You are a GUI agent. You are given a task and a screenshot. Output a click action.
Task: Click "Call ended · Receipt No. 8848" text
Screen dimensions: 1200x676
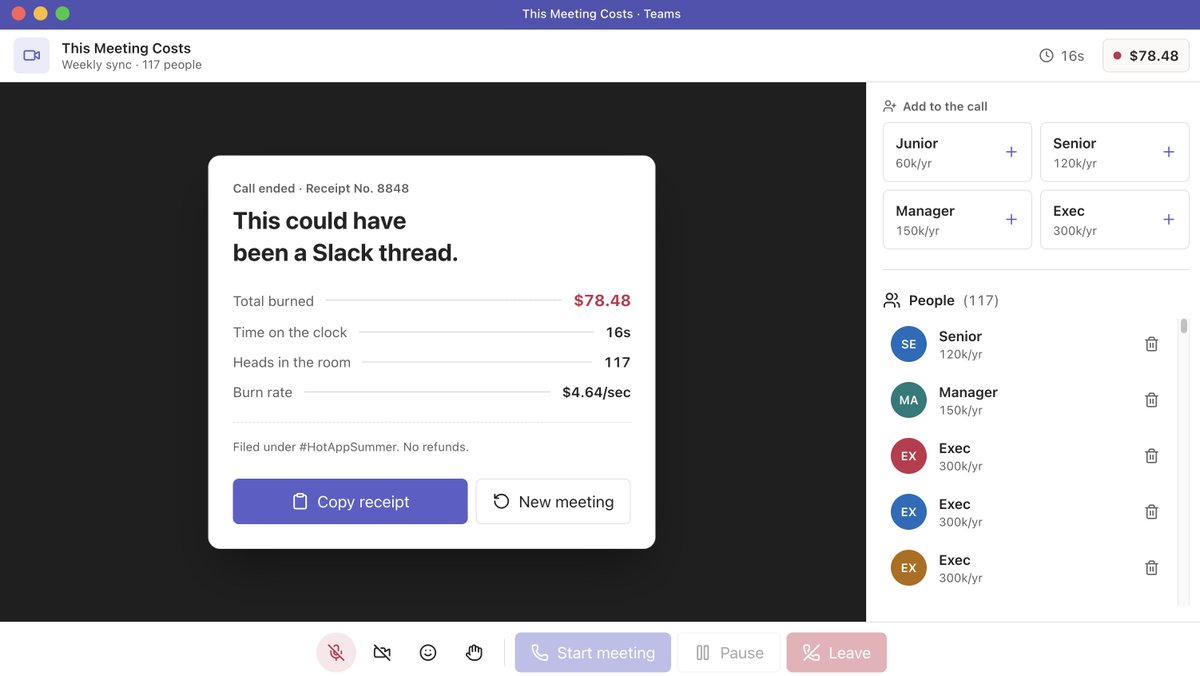pyautogui.click(x=321, y=188)
